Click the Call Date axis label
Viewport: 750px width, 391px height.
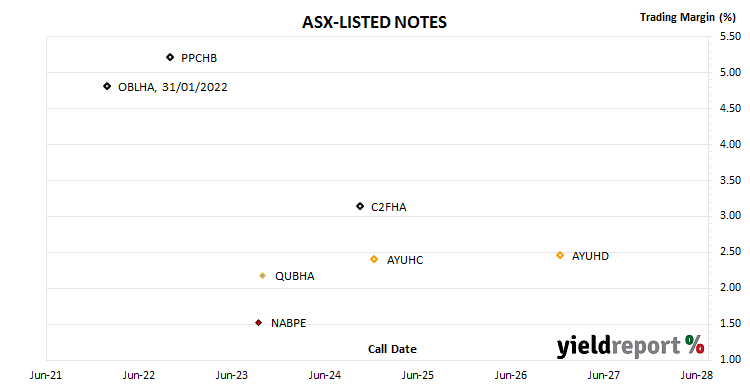pyautogui.click(x=392, y=349)
